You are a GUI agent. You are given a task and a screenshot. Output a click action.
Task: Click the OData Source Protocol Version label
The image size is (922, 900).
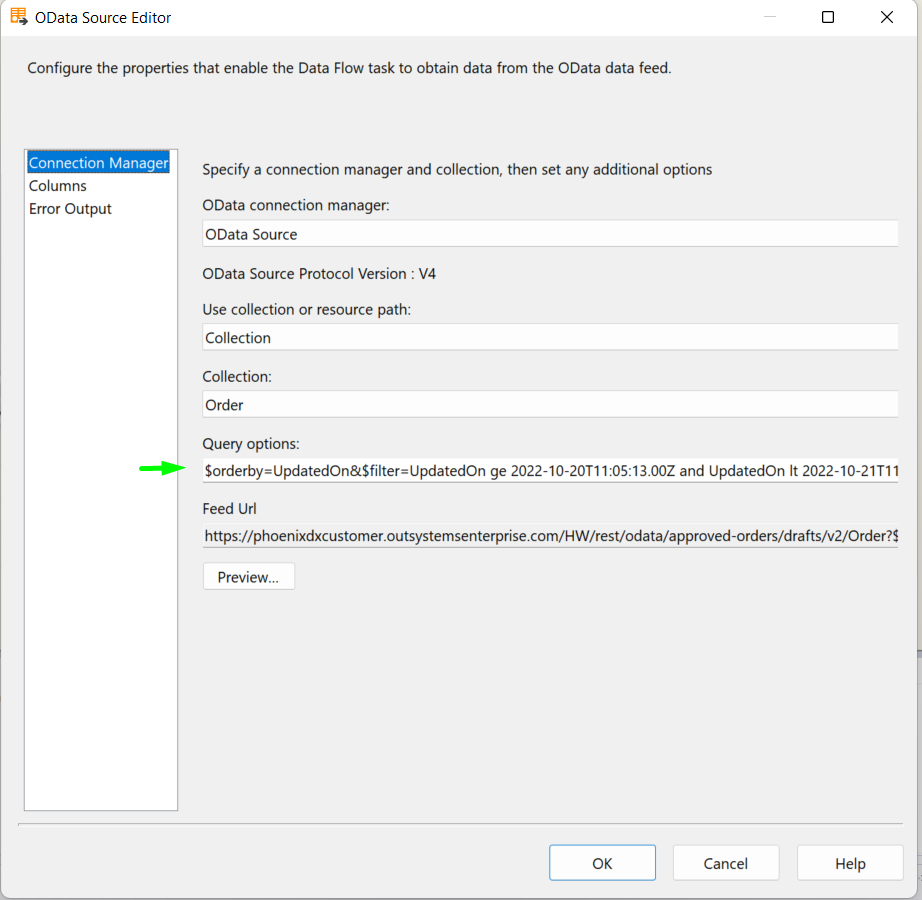(319, 274)
